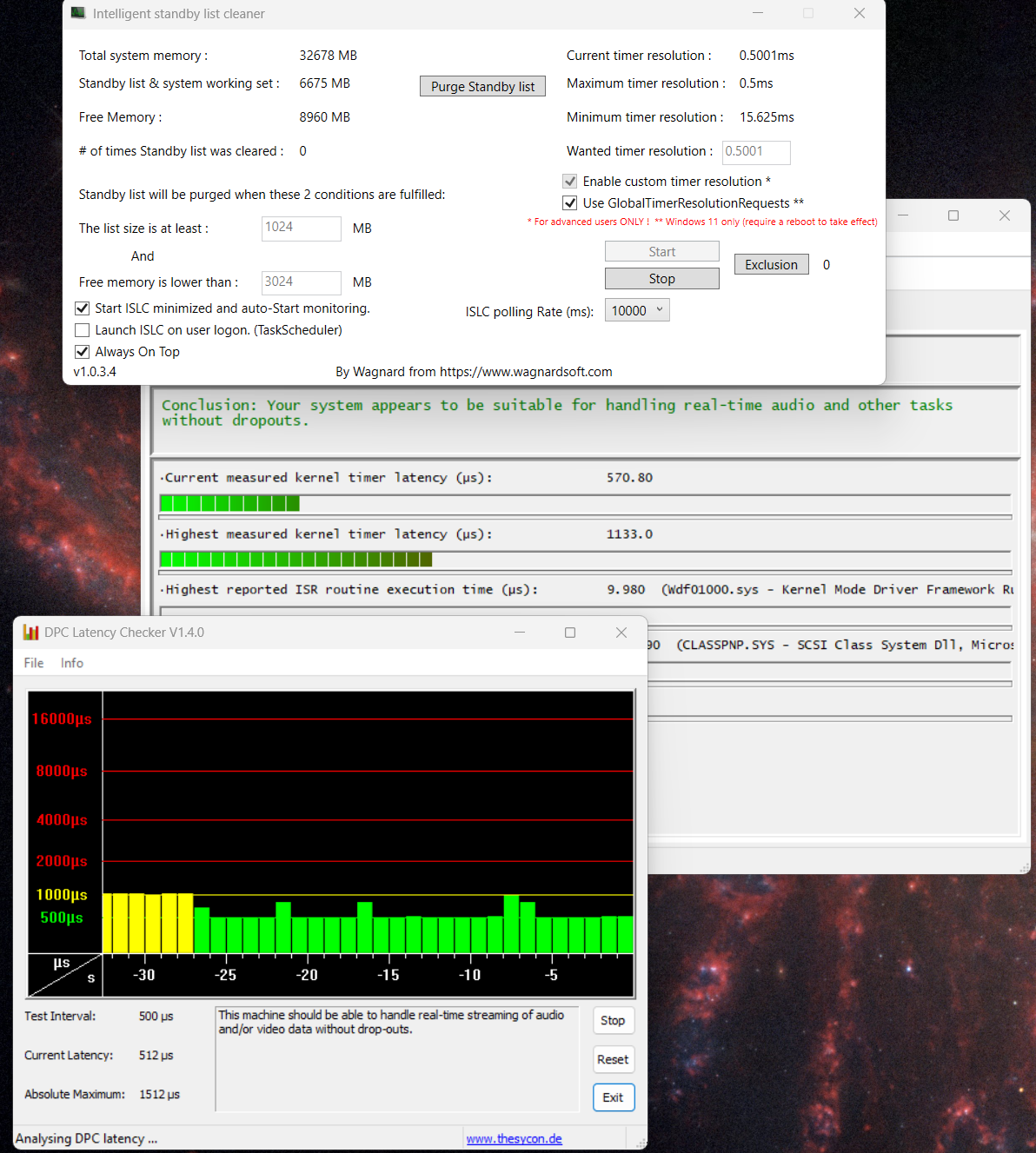This screenshot has width=1036, height=1153.
Task: Click the Current Latency 512 µs value
Action: pos(156,1055)
